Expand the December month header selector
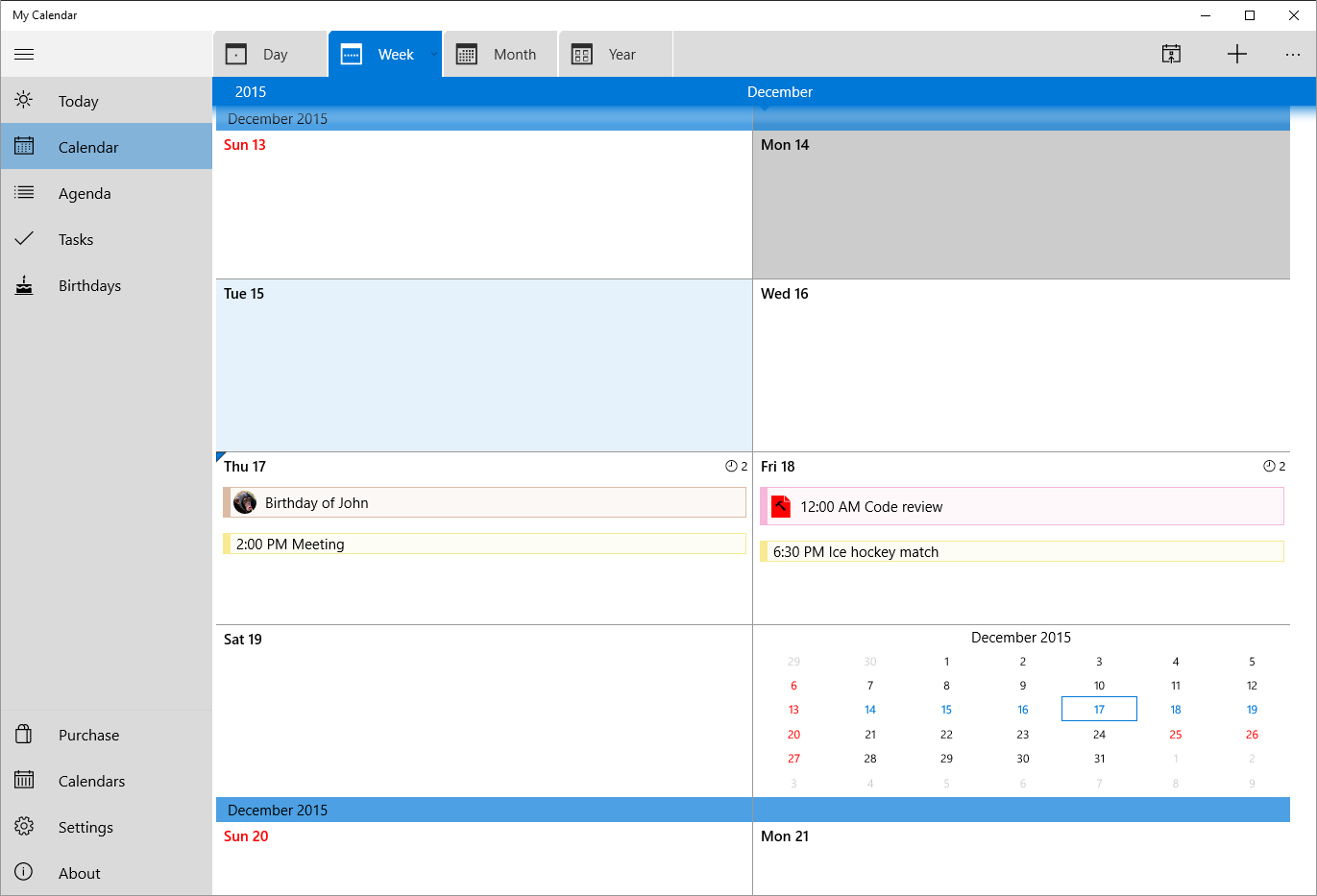This screenshot has width=1317, height=896. coord(779,92)
